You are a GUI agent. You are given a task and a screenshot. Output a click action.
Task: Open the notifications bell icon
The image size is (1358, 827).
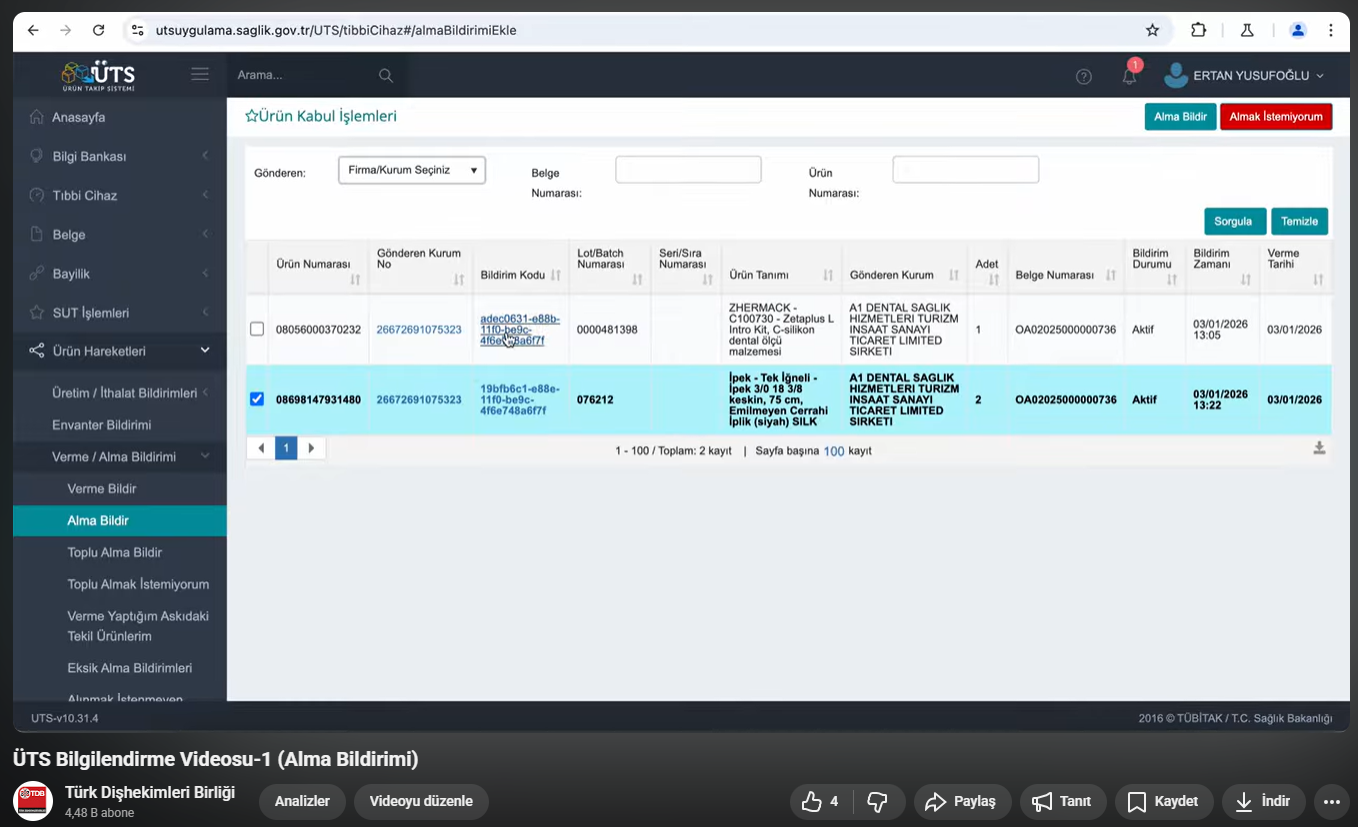(1129, 76)
